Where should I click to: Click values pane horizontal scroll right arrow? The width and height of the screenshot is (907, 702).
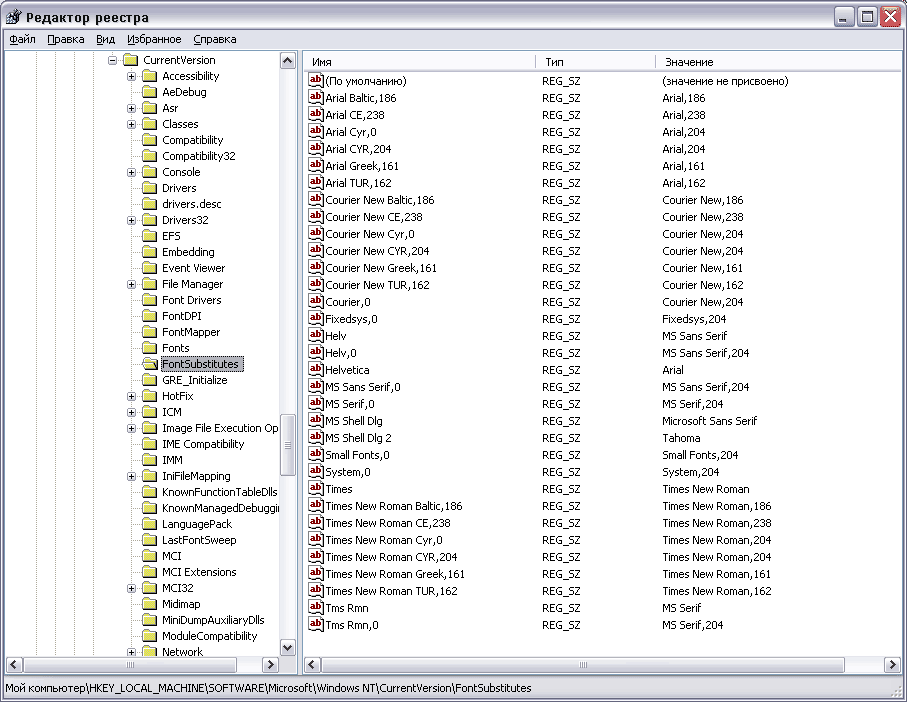pos(893,664)
